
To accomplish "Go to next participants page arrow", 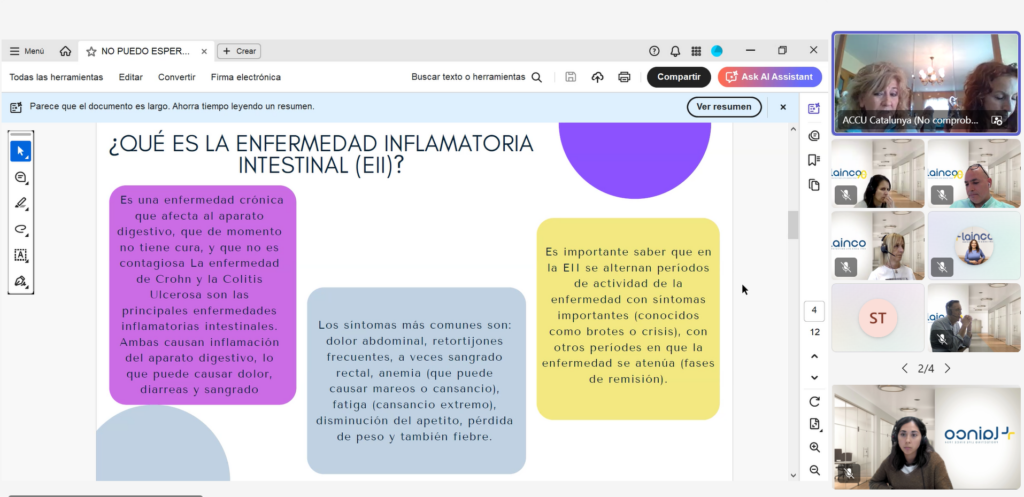I will (x=948, y=368).
